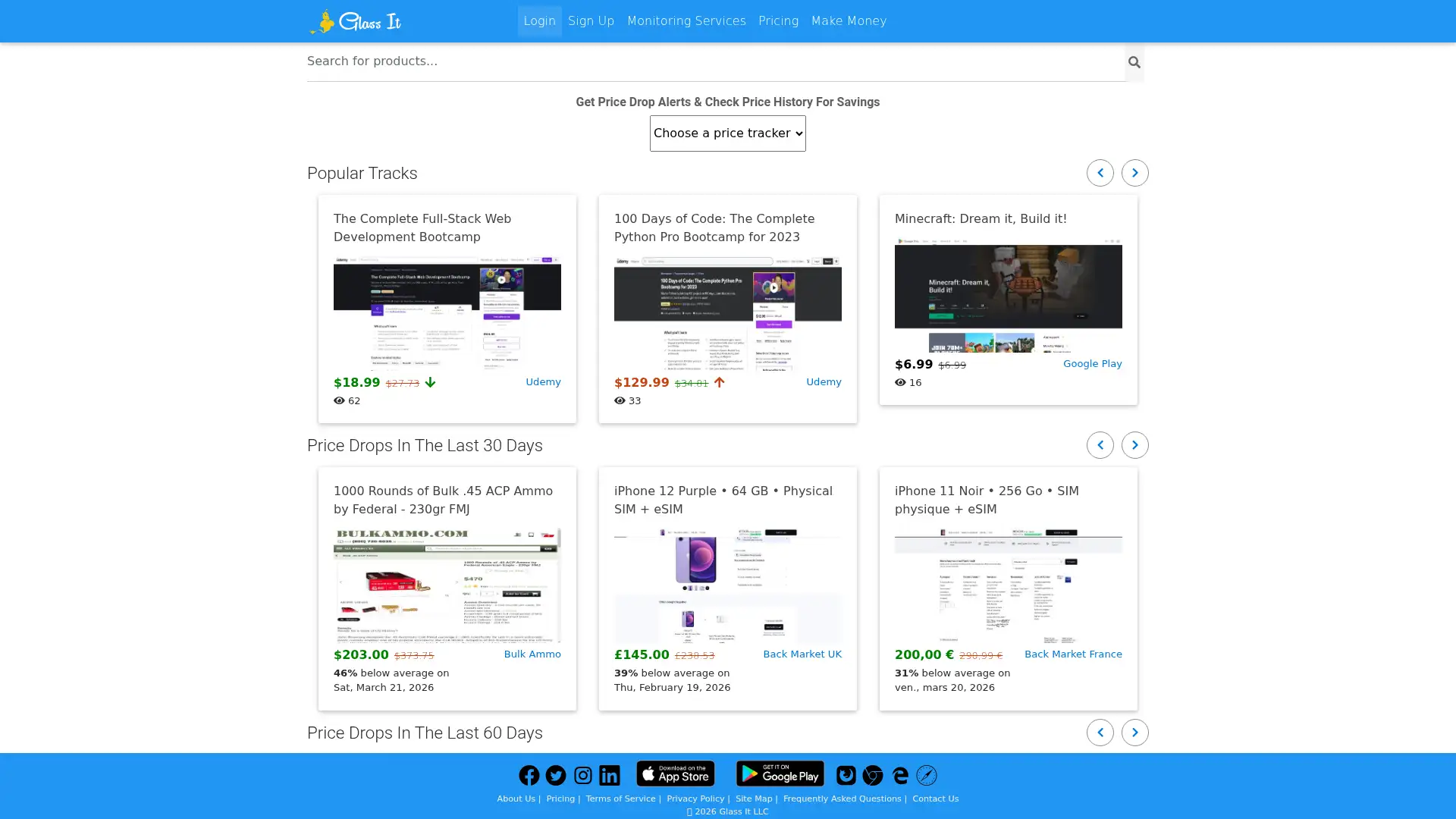
Task: Open 100 Days of Code thumbnail
Action: 728,313
